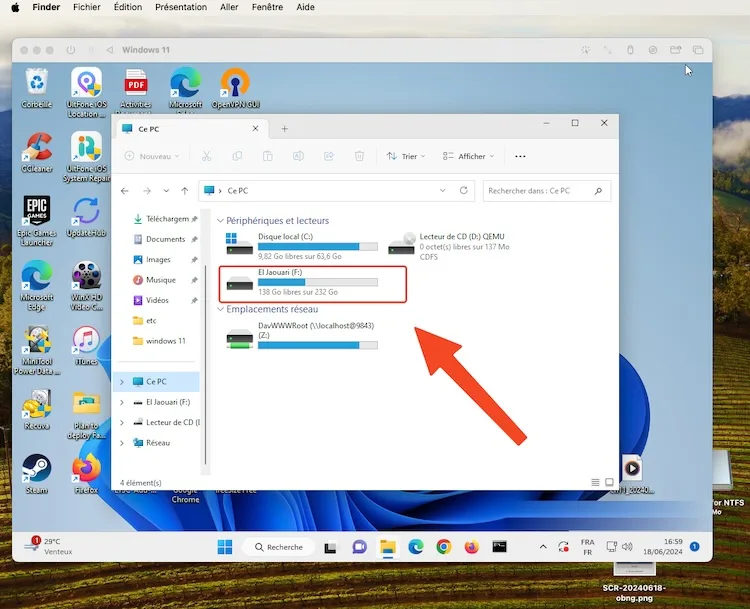
Task: Click the Rename icon in Explorer toolbar
Action: (298, 156)
